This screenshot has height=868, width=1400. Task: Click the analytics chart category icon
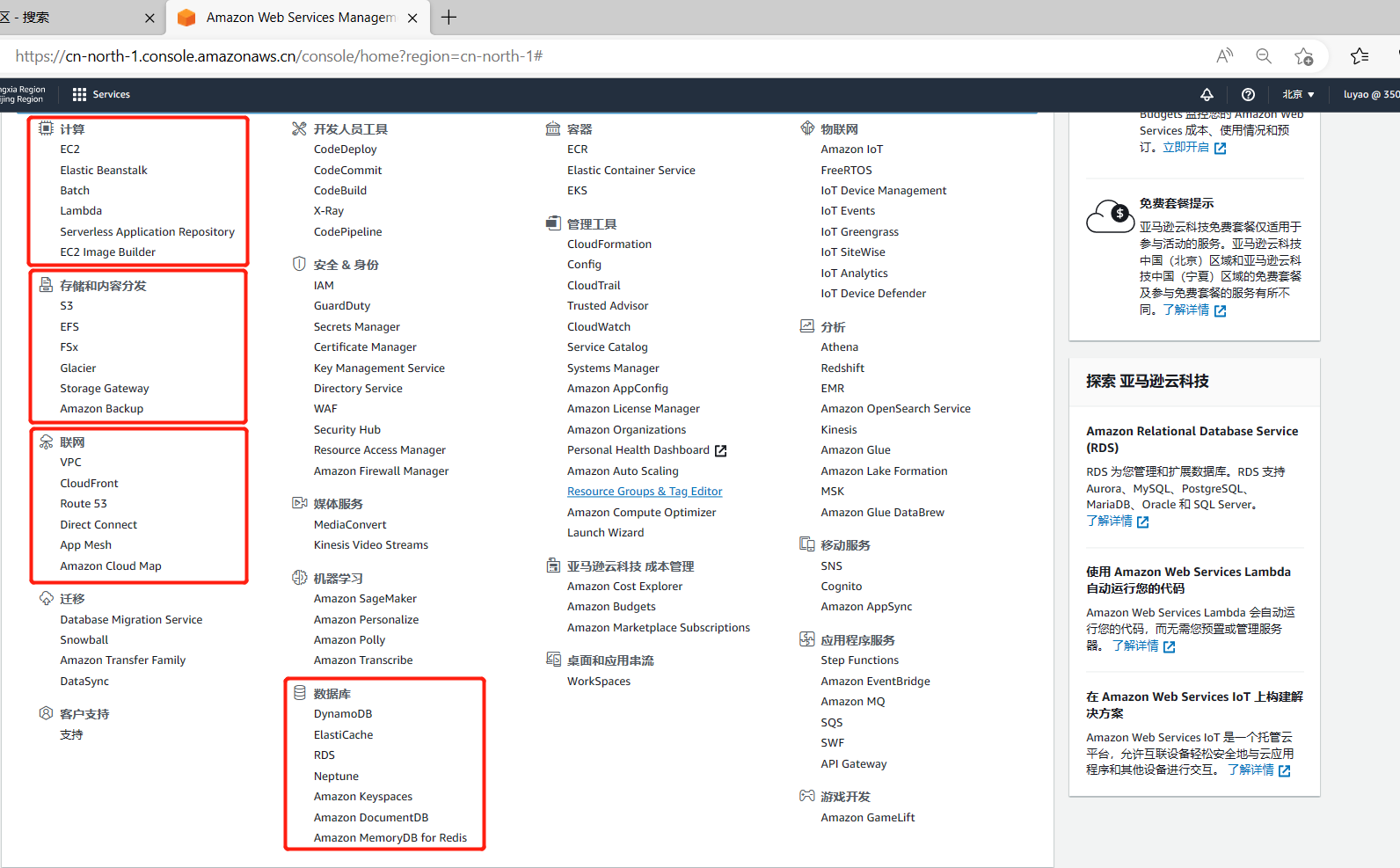807,326
